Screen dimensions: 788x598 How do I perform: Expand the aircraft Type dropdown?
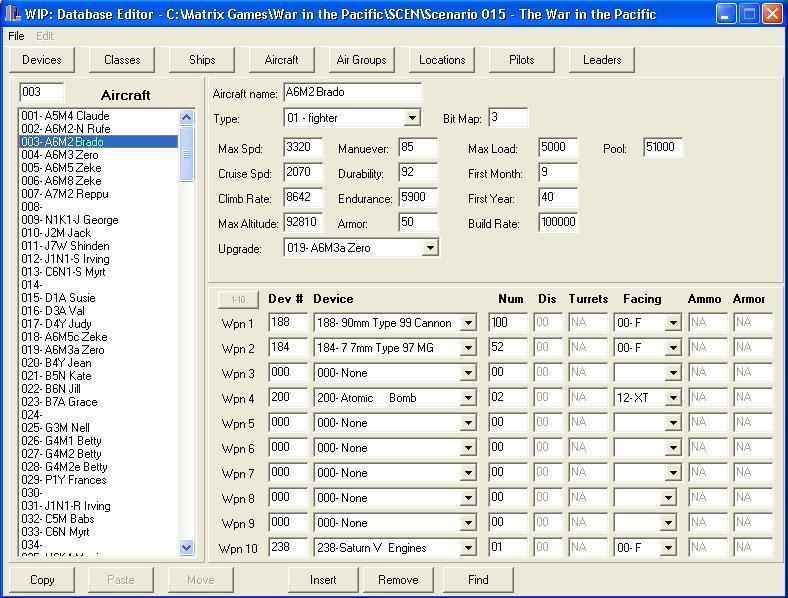point(412,119)
